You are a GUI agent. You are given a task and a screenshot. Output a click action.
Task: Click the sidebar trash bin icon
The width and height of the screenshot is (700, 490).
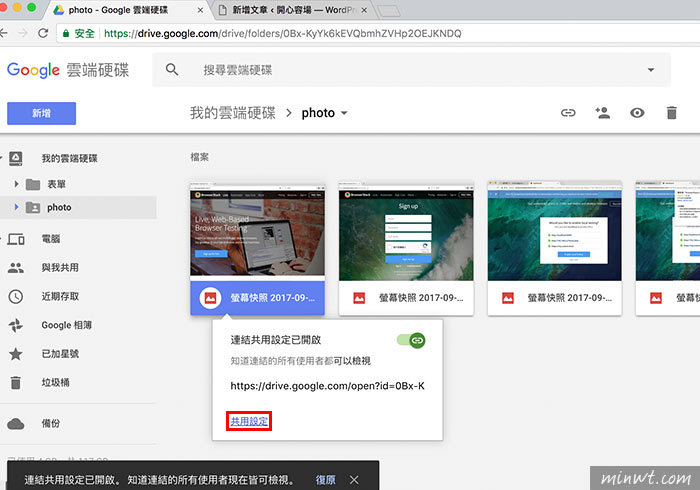[16, 382]
